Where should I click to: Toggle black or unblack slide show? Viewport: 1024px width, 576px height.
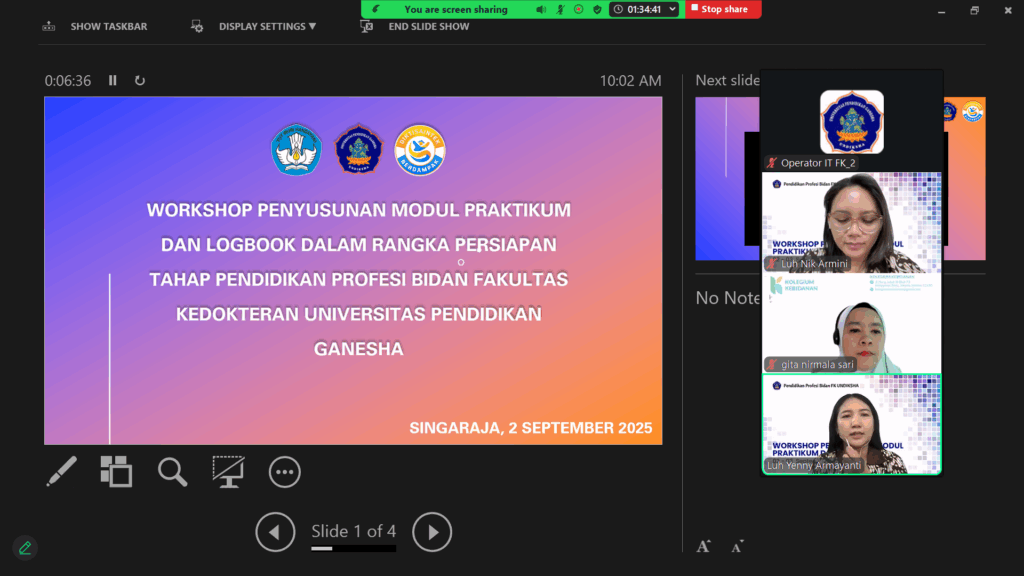pyautogui.click(x=228, y=472)
